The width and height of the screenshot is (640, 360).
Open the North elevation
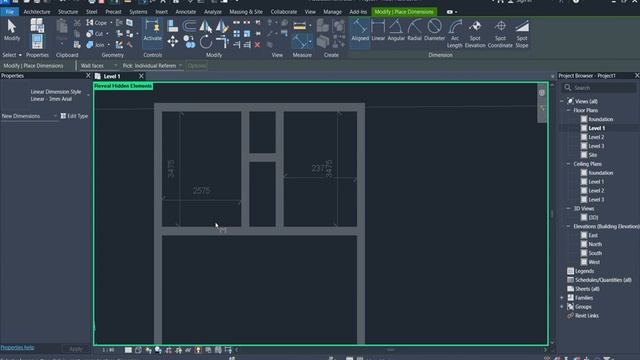point(595,244)
